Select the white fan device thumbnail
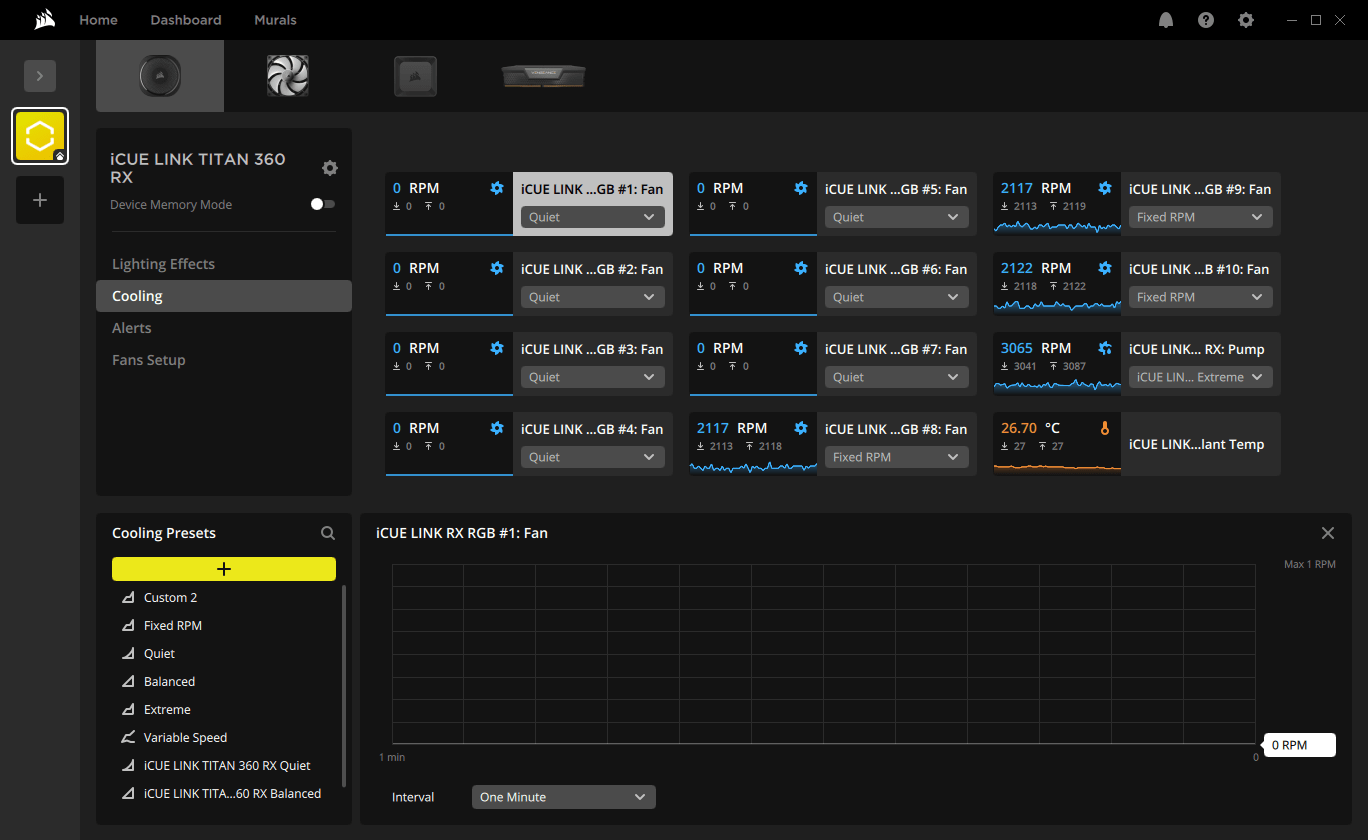Image resolution: width=1368 pixels, height=840 pixels. [288, 76]
